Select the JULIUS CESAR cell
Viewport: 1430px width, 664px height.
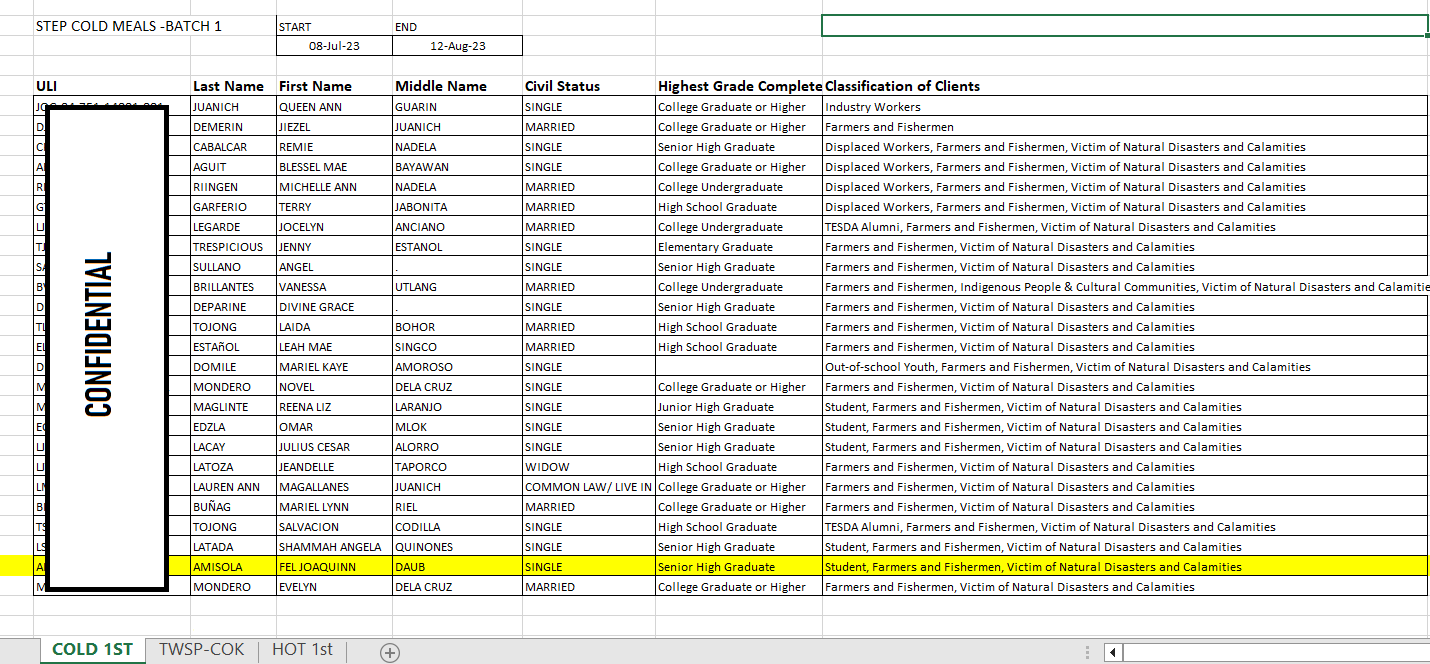pos(334,447)
